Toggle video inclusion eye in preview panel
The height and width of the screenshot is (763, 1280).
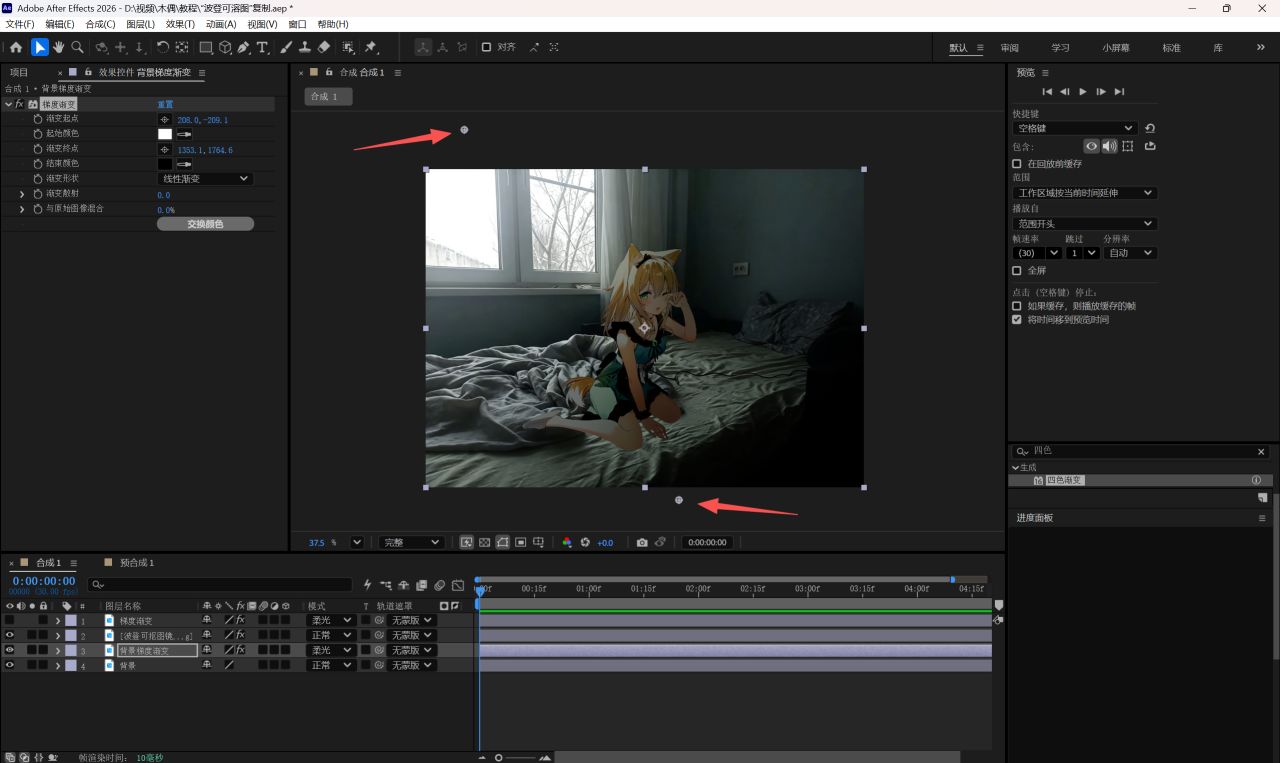click(x=1091, y=146)
